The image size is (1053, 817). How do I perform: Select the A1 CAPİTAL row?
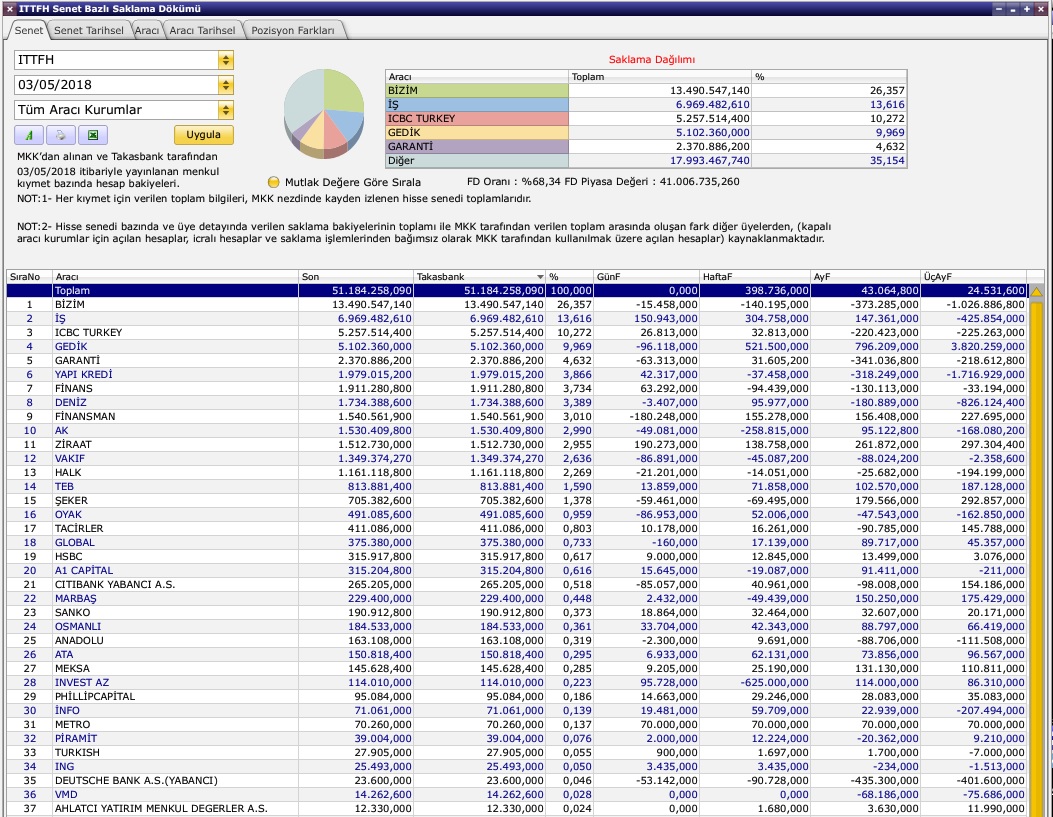point(516,571)
